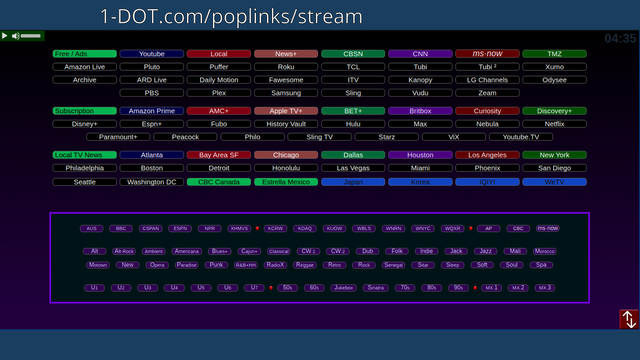This screenshot has width=640, height=360.
Task: Play KCRW radio station
Action: tap(275, 229)
